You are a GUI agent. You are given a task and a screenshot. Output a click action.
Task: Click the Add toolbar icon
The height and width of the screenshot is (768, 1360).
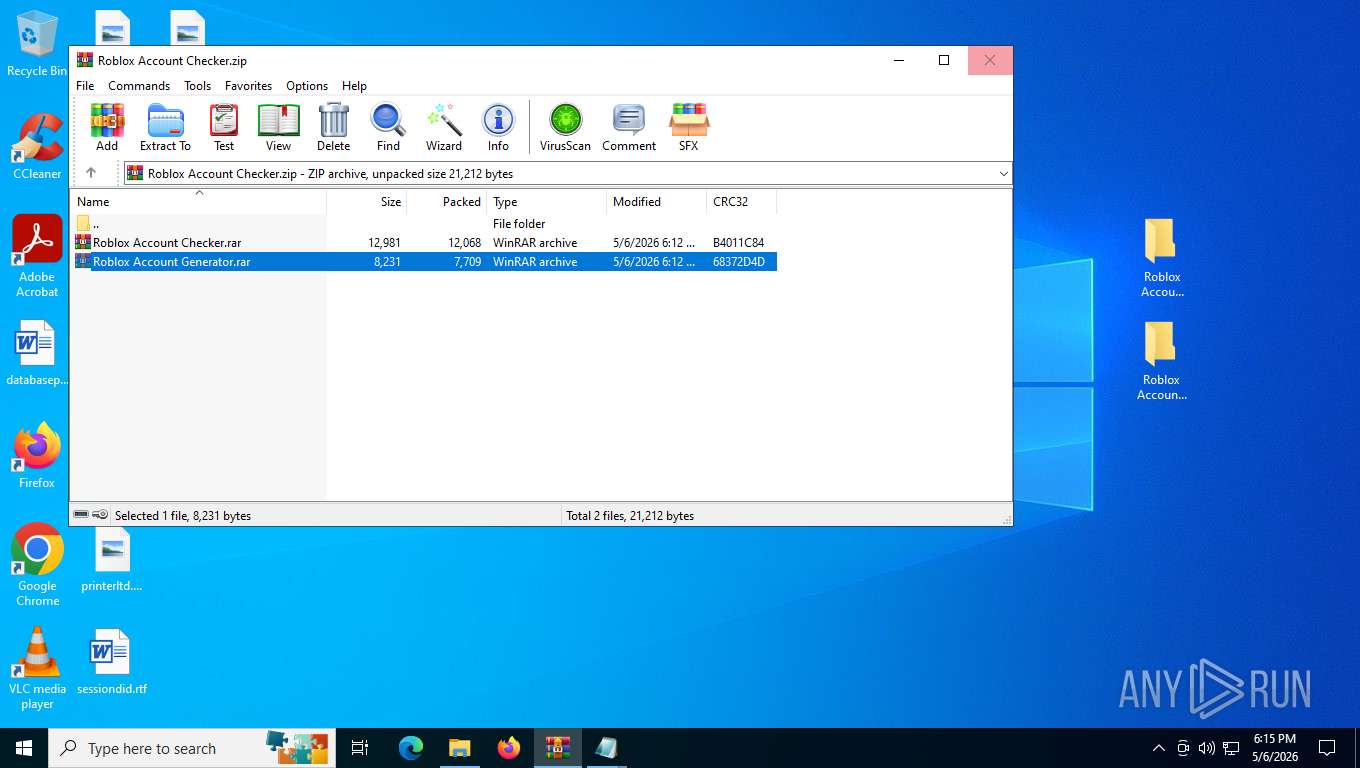click(107, 127)
